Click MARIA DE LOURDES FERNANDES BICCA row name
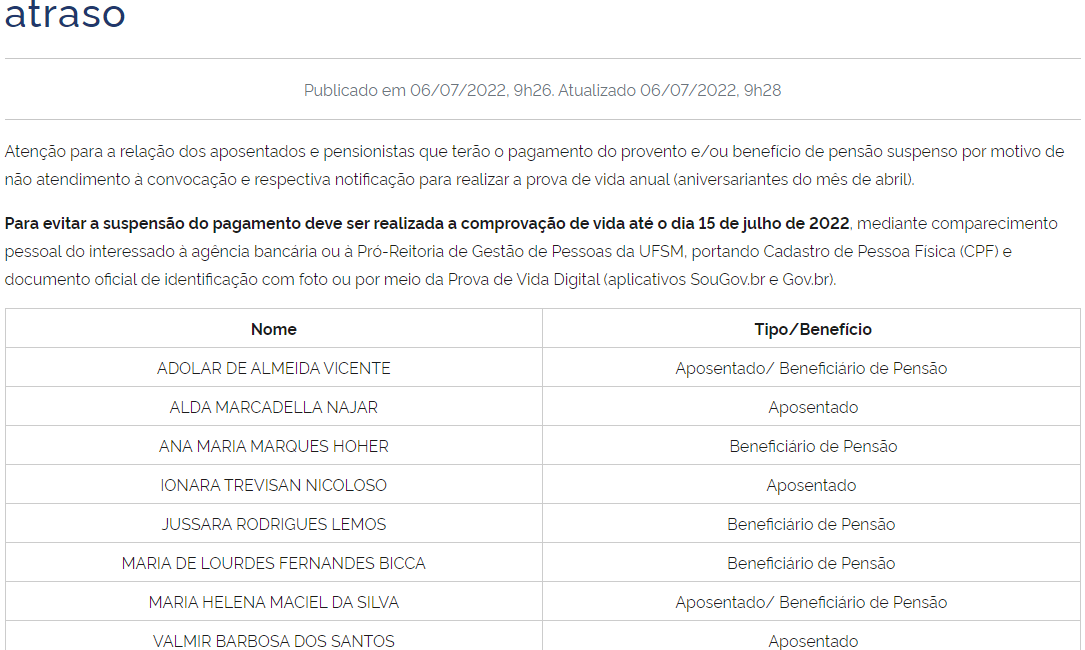 (273, 563)
